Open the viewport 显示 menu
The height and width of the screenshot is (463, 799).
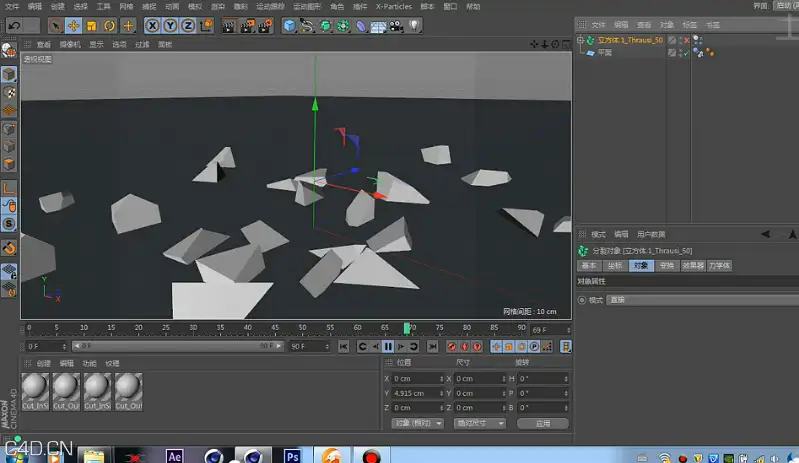(96, 44)
